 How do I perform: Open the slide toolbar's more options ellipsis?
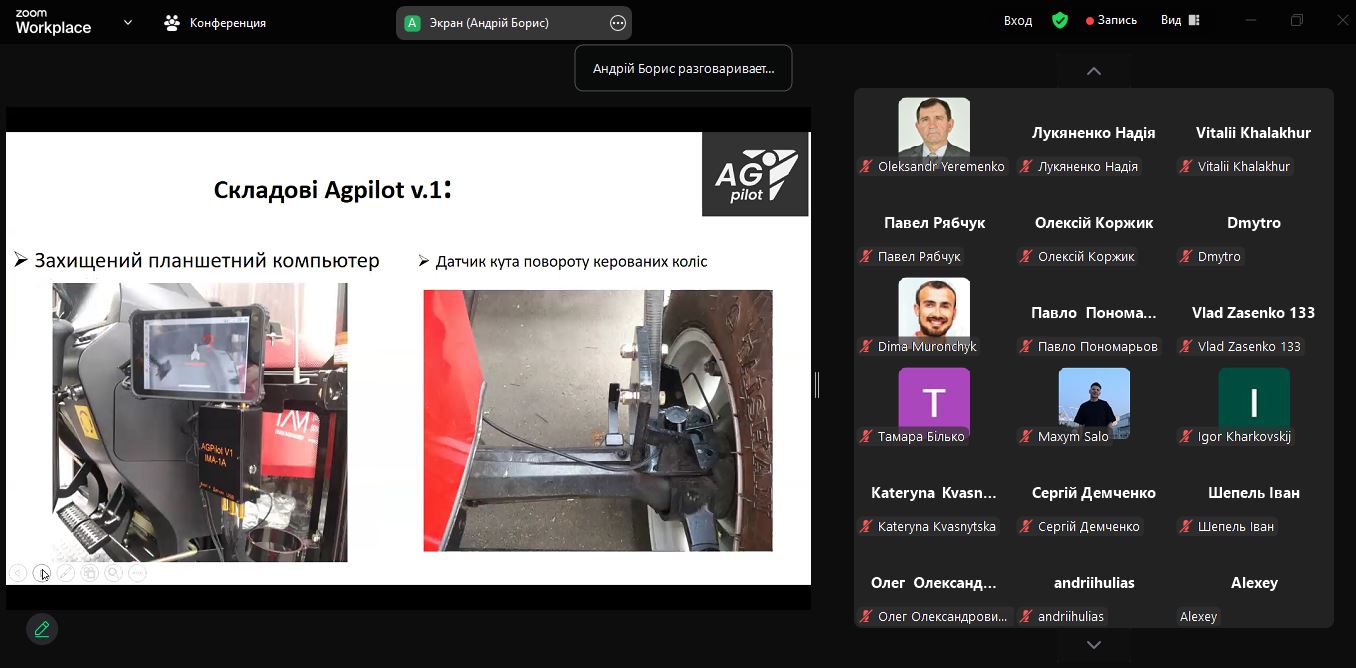[137, 573]
